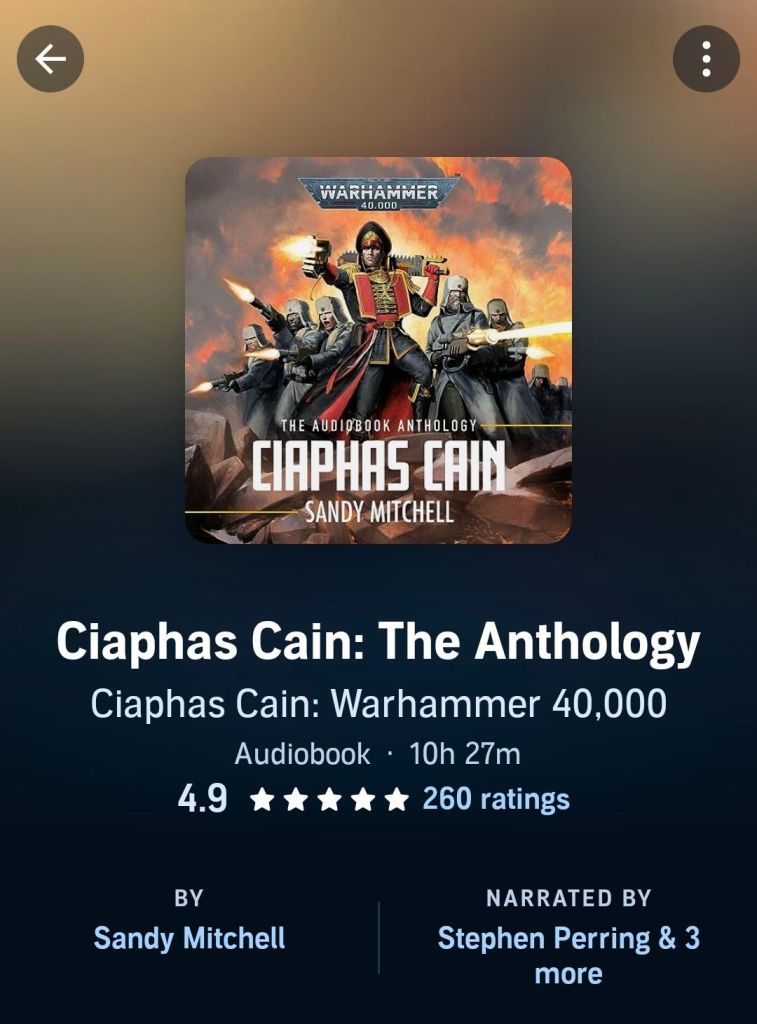
Task: Tap the 4.9 average rating number
Action: point(202,799)
